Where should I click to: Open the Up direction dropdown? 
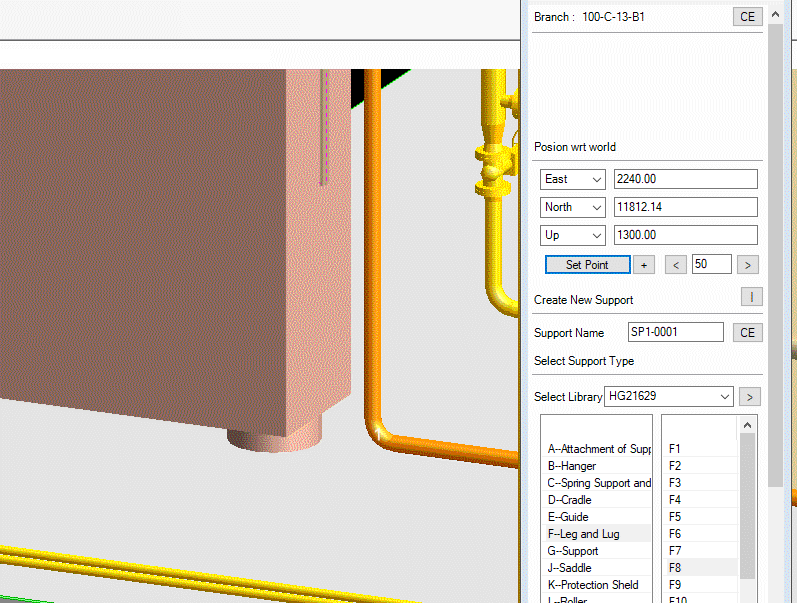[572, 235]
